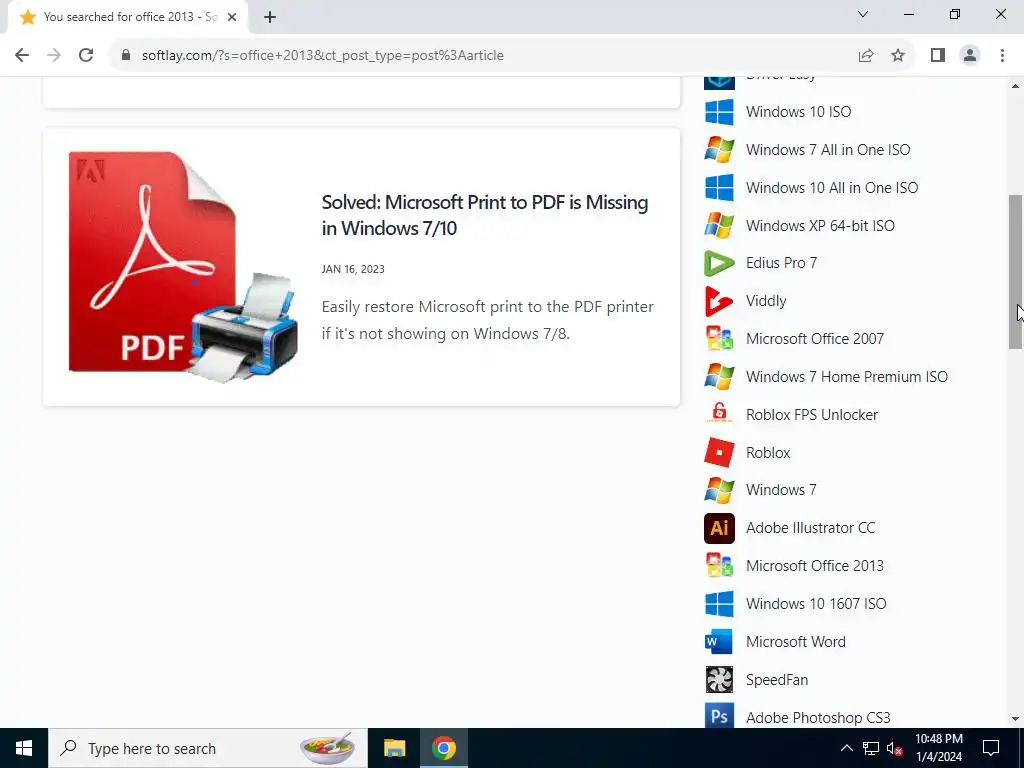Reload the page with the refresh icon
The height and width of the screenshot is (768, 1024).
pyautogui.click(x=86, y=55)
